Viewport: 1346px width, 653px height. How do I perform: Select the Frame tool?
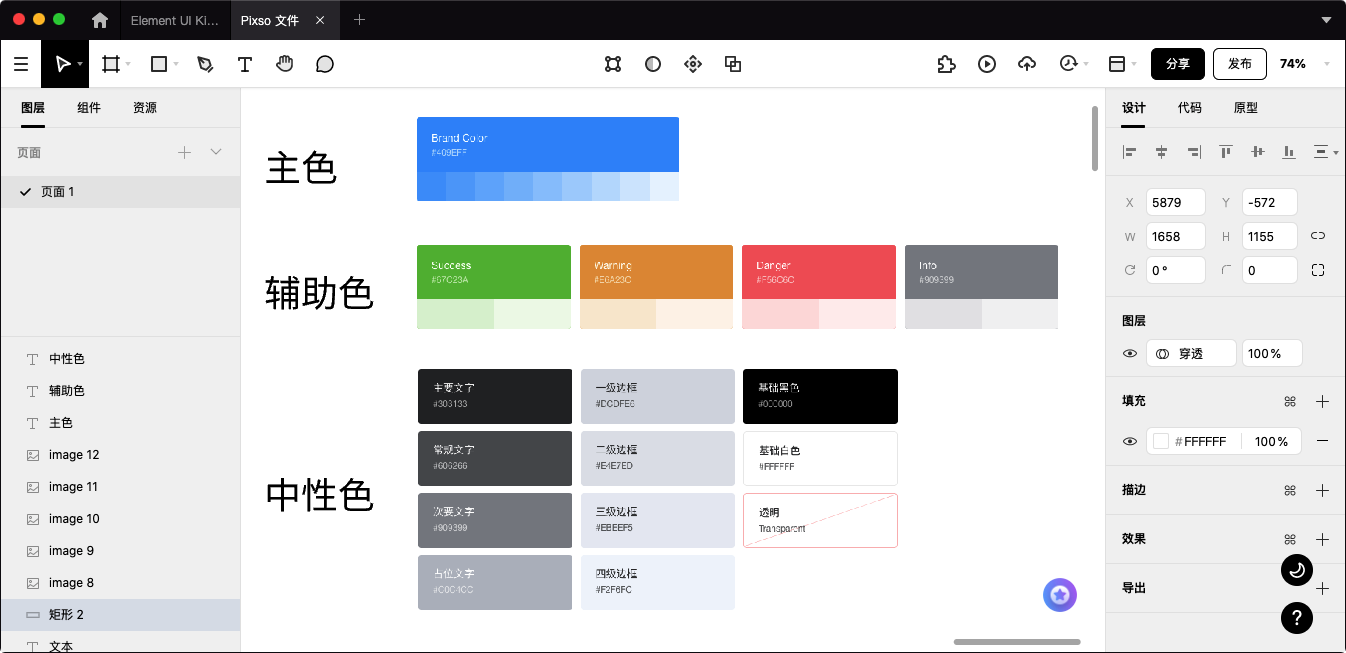111,64
